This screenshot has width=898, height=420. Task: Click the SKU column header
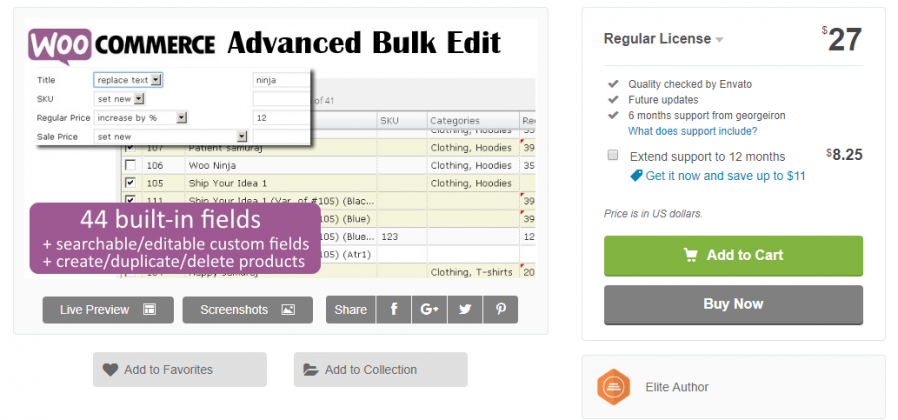tap(402, 121)
